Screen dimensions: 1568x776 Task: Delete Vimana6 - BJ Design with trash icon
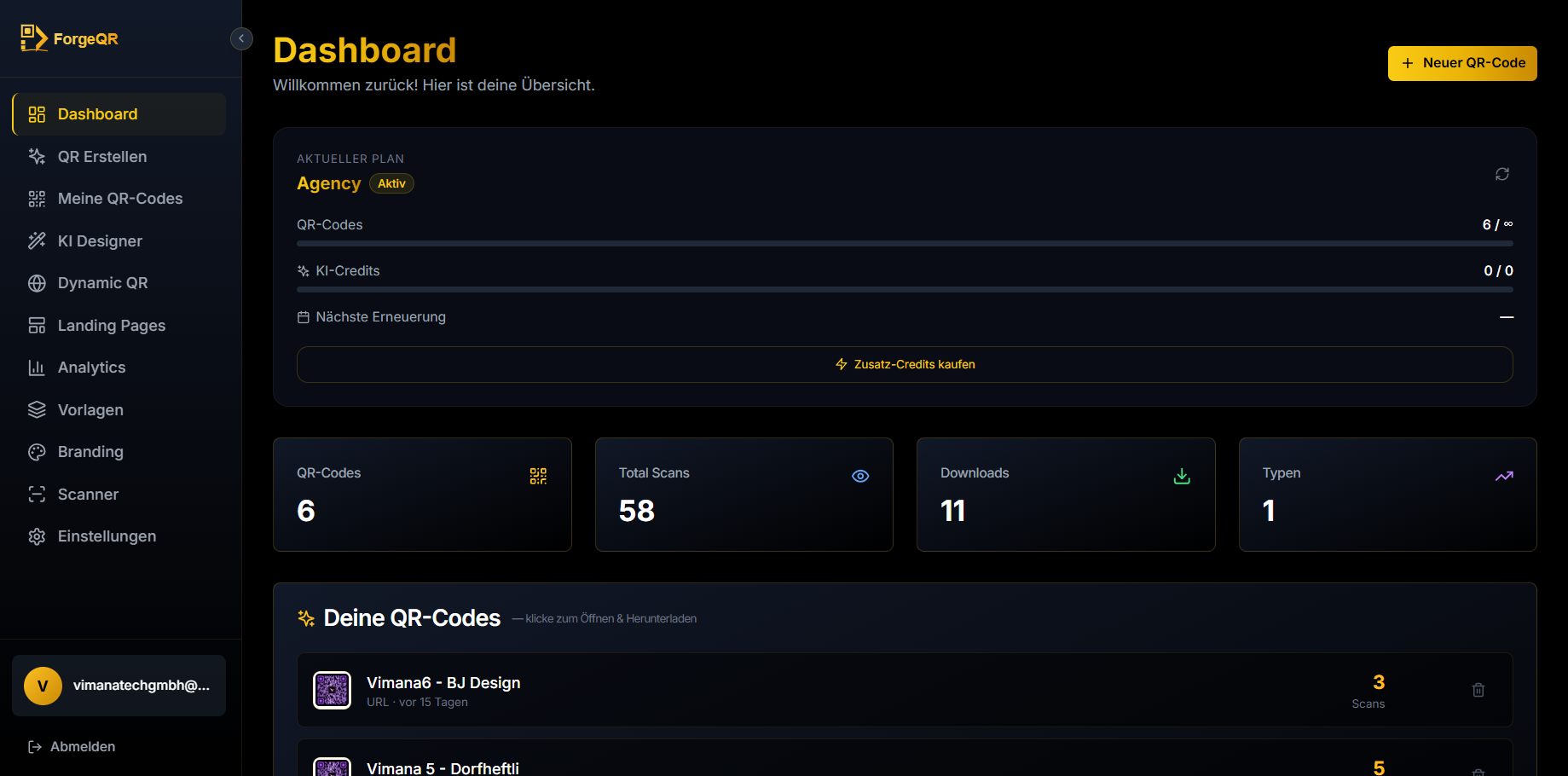[1478, 690]
